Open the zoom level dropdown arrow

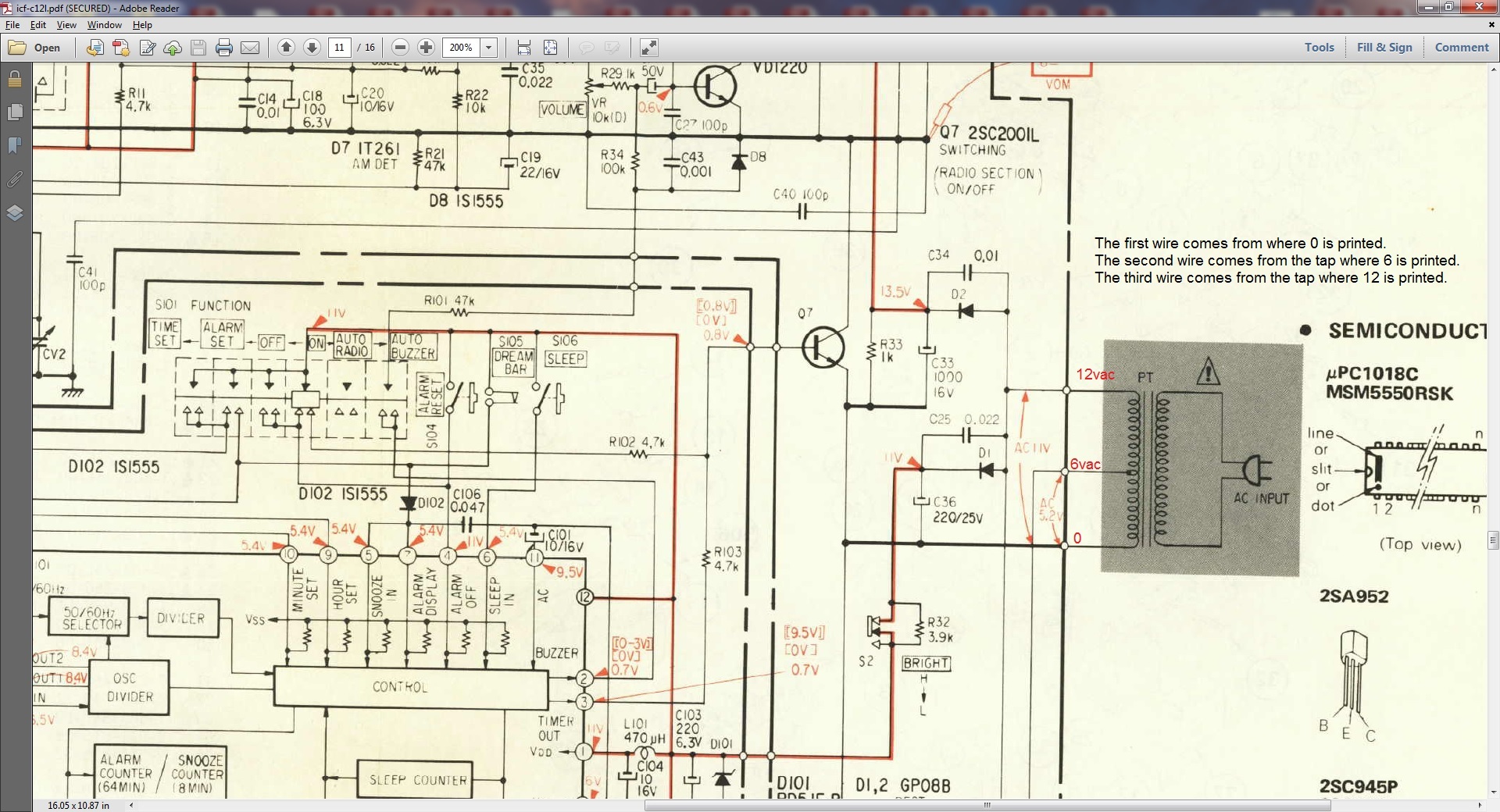489,48
